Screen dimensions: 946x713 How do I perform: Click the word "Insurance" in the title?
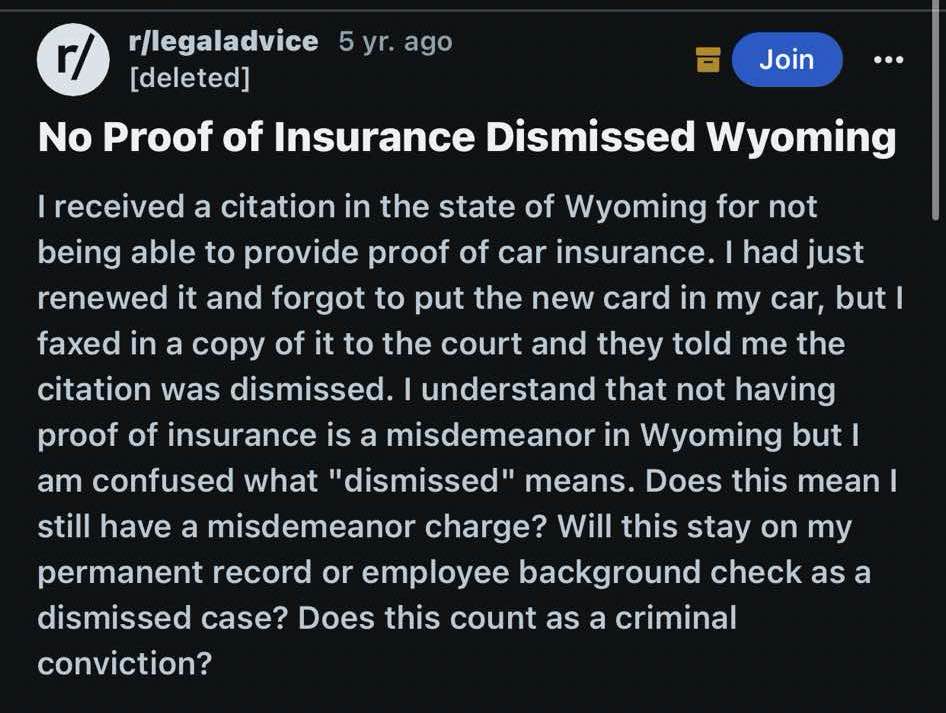click(x=374, y=136)
